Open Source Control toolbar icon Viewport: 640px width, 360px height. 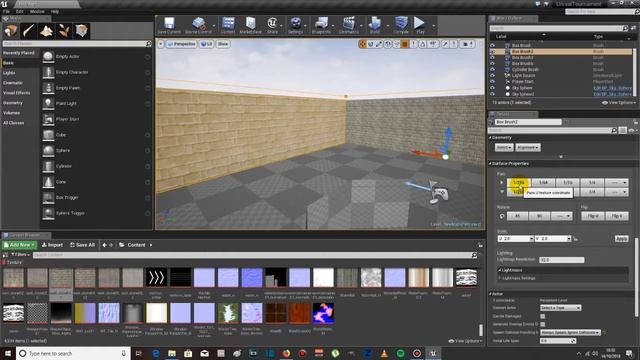[x=198, y=25]
